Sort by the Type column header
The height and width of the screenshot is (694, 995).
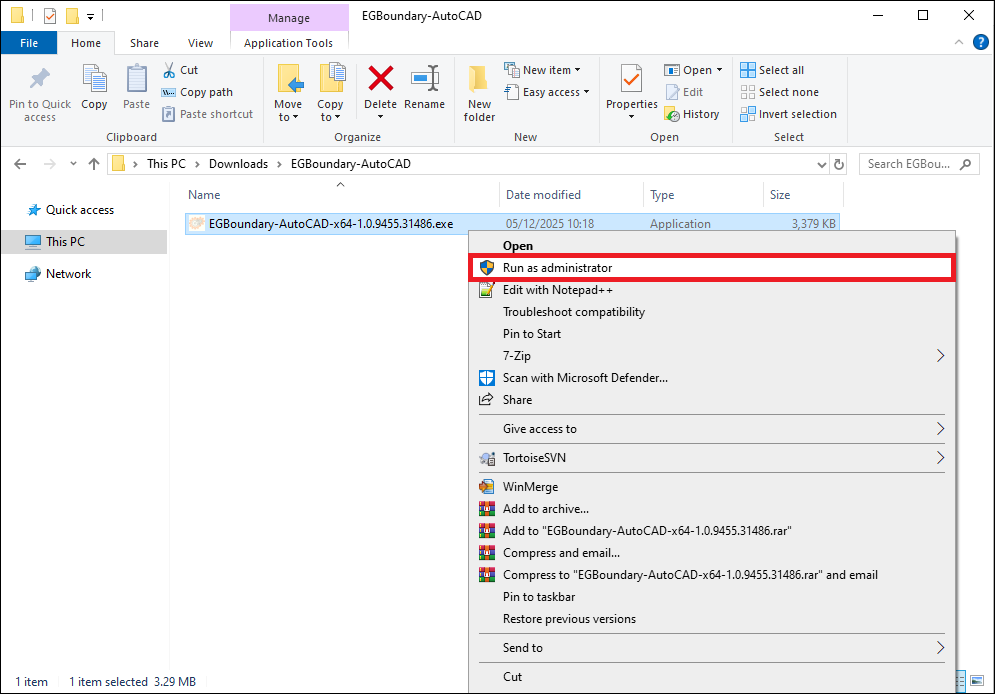click(662, 195)
